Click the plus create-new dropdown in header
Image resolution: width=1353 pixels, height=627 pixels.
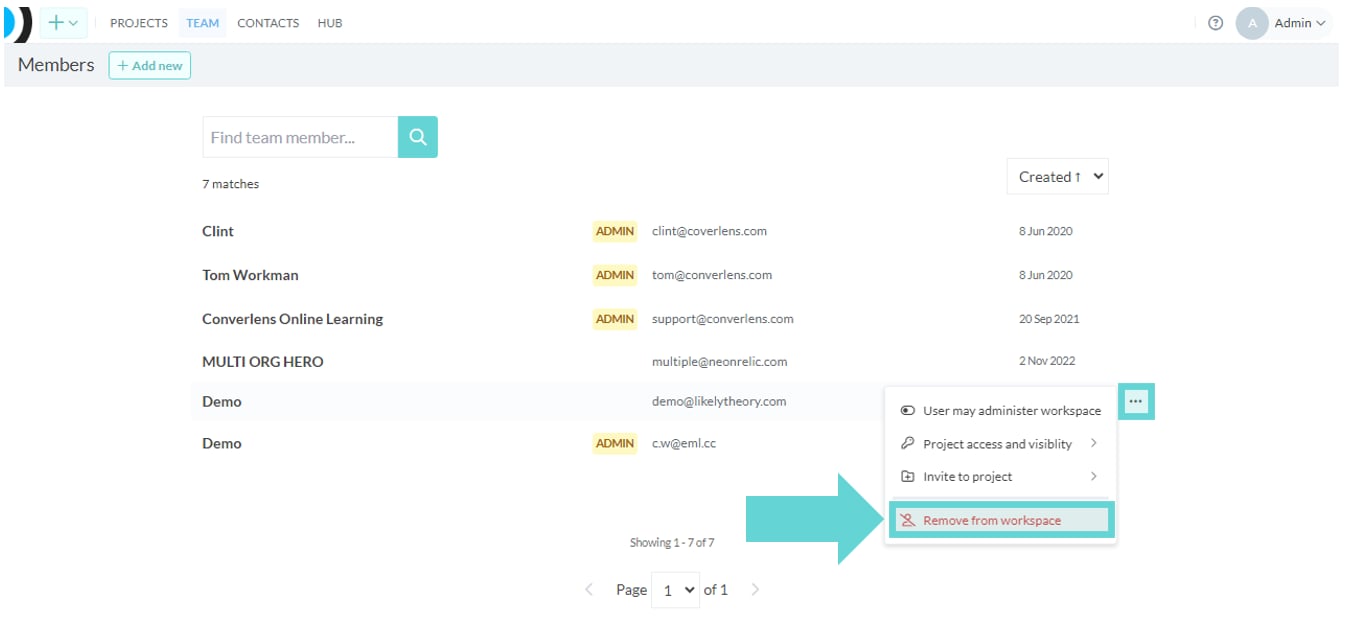point(63,23)
